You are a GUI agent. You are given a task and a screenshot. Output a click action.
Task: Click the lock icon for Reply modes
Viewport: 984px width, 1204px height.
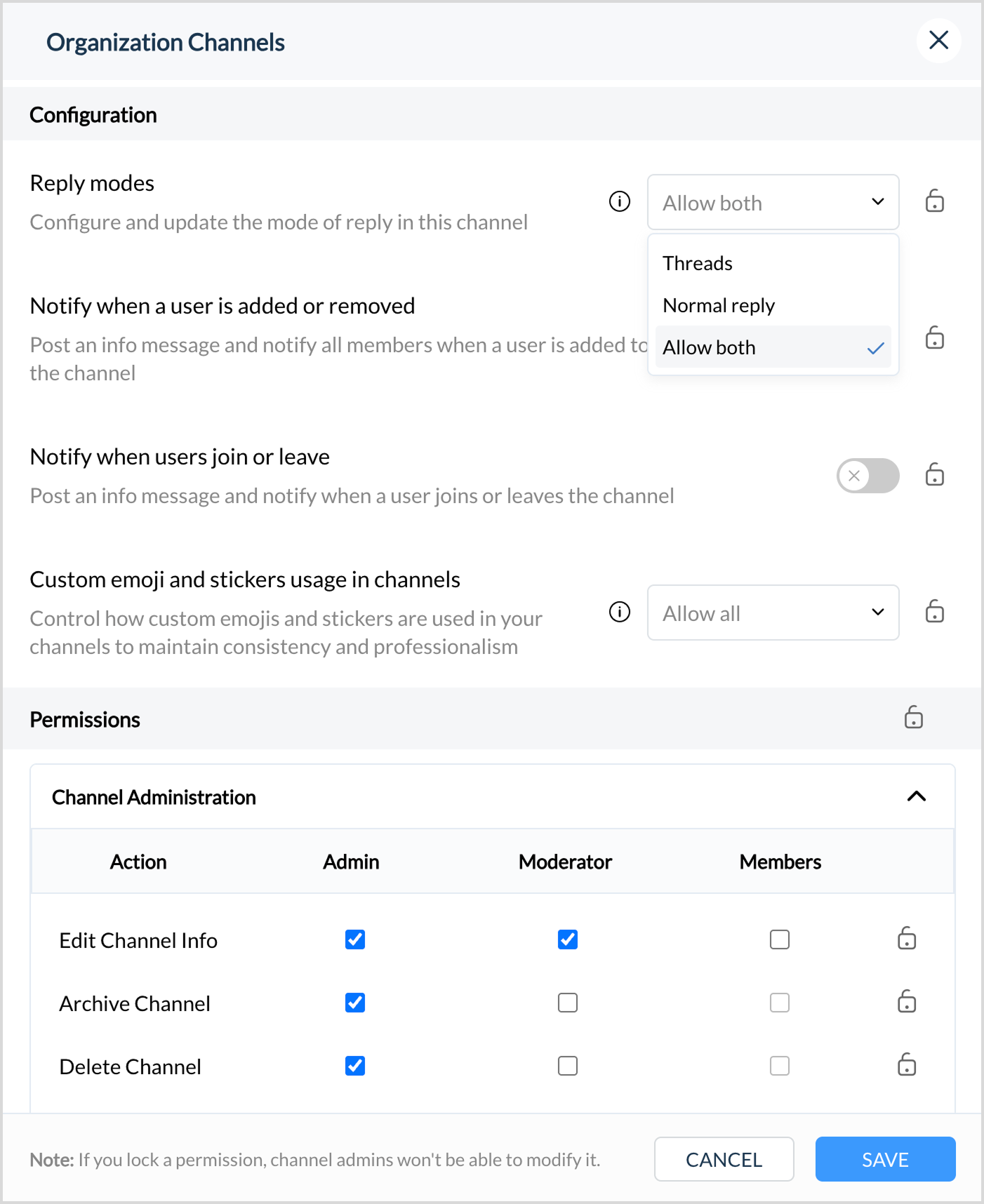point(934,201)
